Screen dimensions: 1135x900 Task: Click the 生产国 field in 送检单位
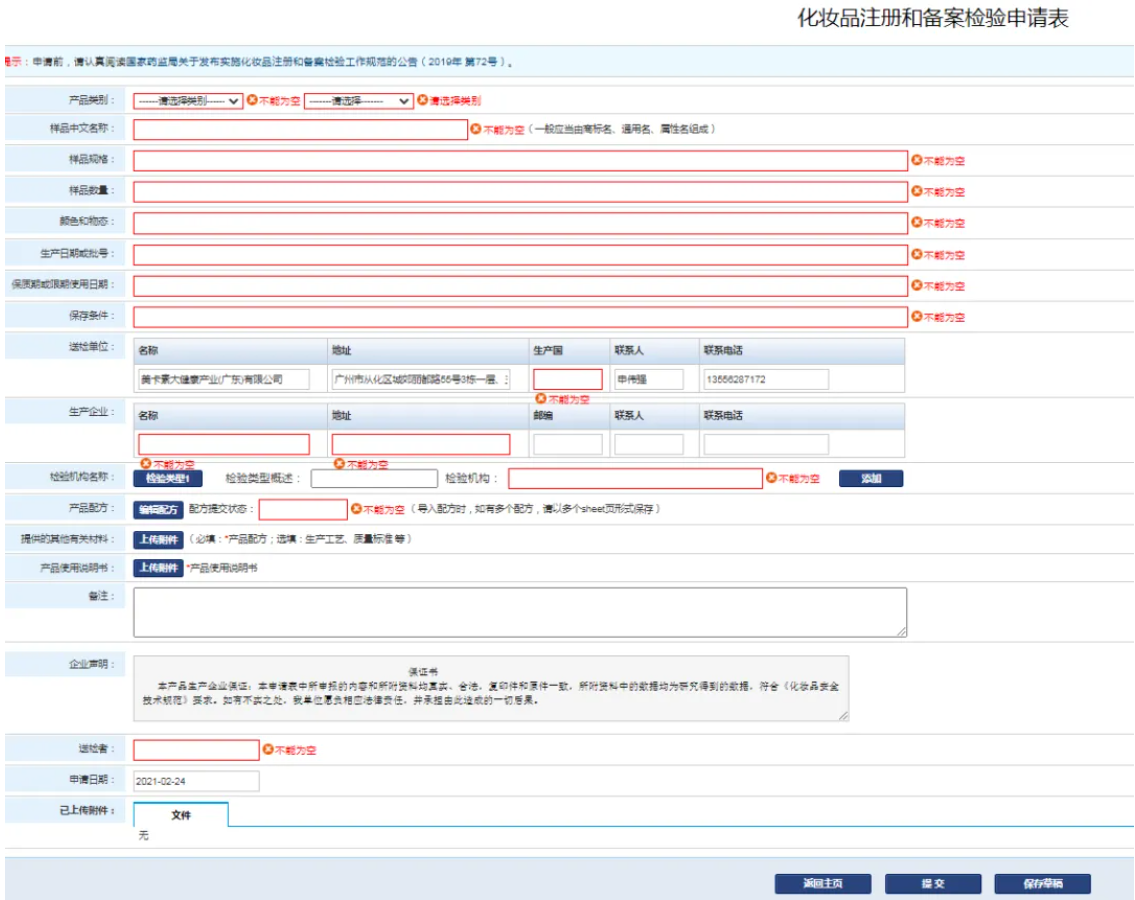click(x=567, y=380)
